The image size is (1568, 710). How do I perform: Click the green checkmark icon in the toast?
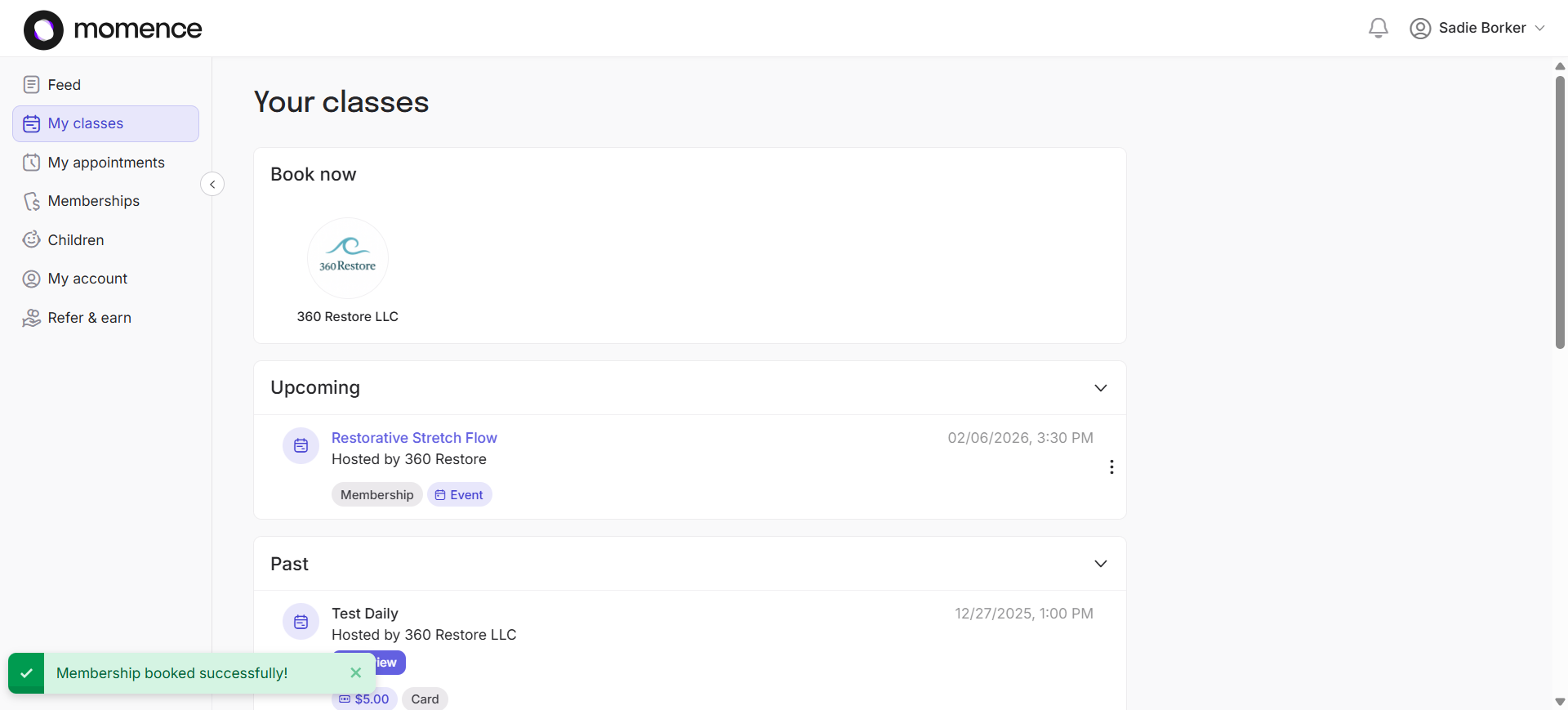[x=26, y=673]
